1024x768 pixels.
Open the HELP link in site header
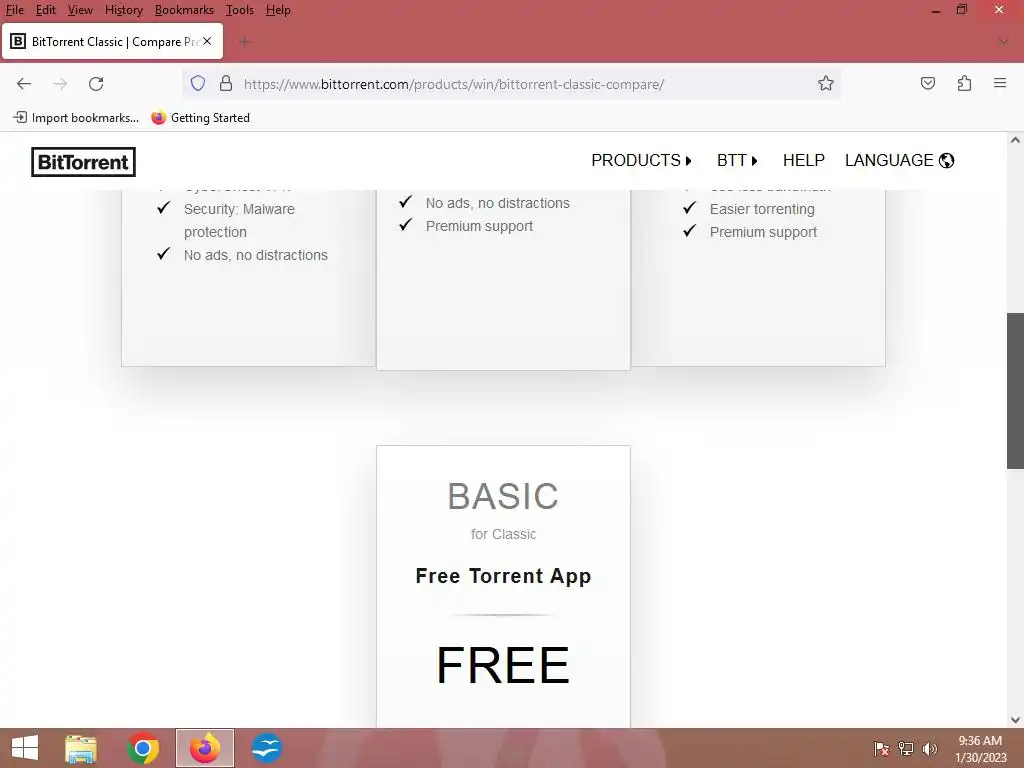(804, 161)
